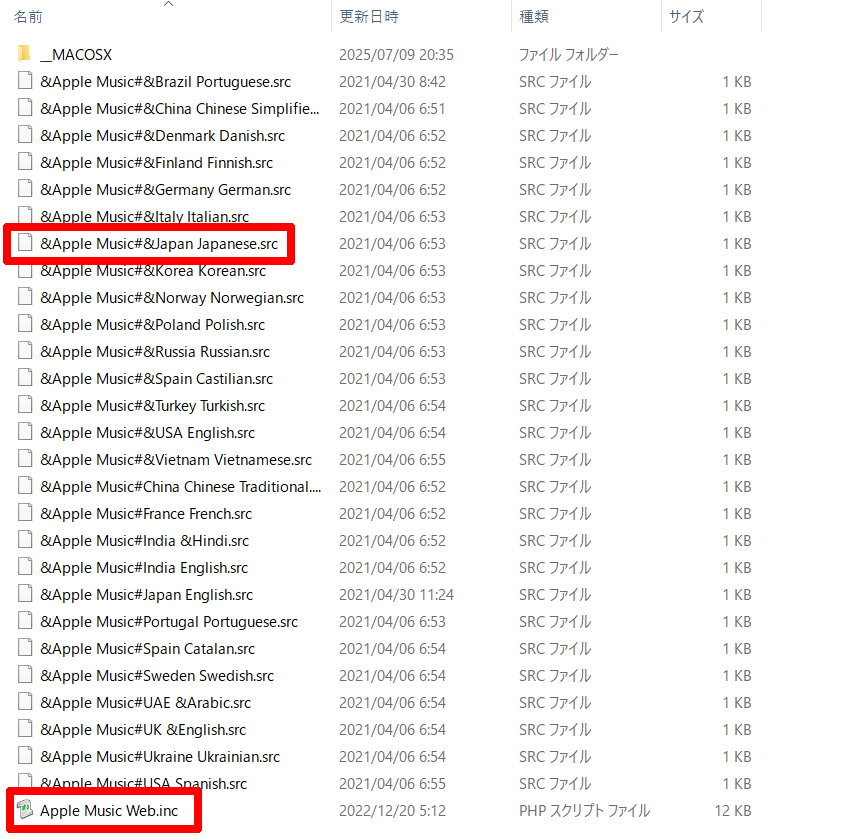This screenshot has width=847, height=840.
Task: Click the USA English.src file icon
Action: [x=25, y=432]
